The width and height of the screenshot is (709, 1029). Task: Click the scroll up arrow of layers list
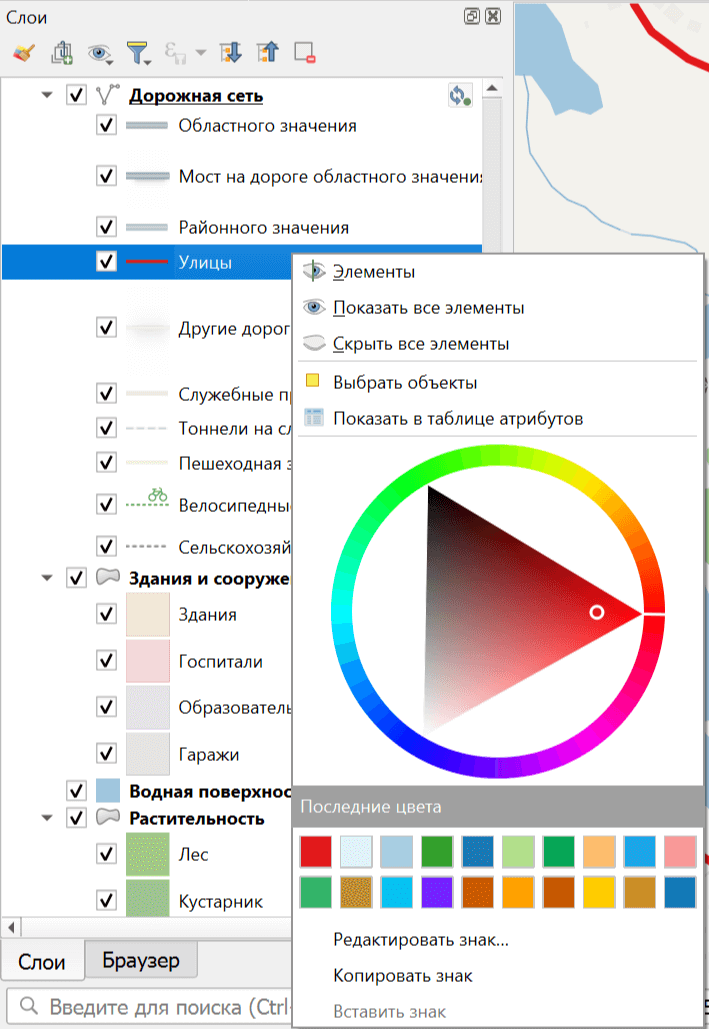click(x=492, y=88)
